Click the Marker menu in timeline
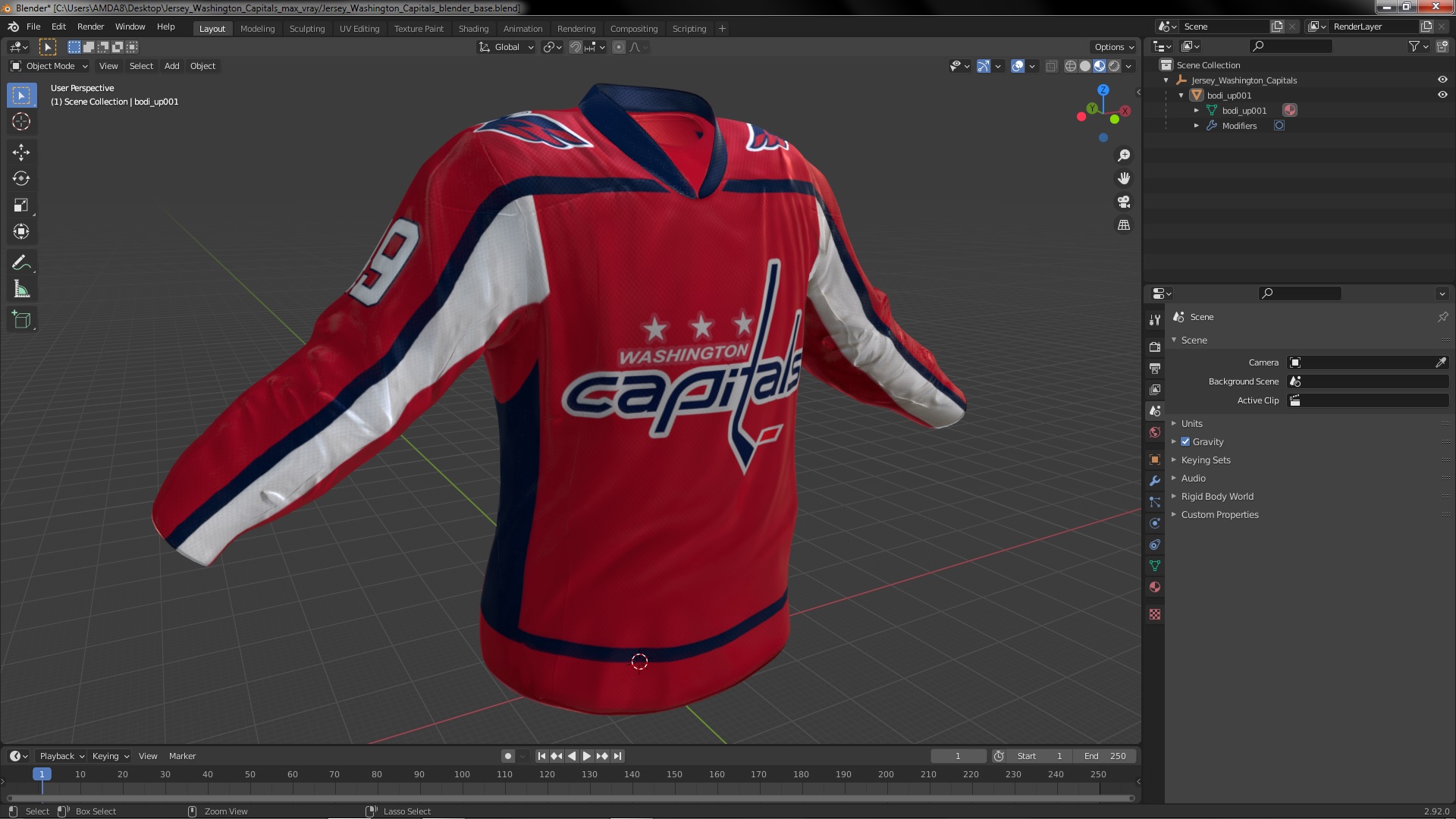Screen dimensions: 1456x819 (x=182, y=756)
